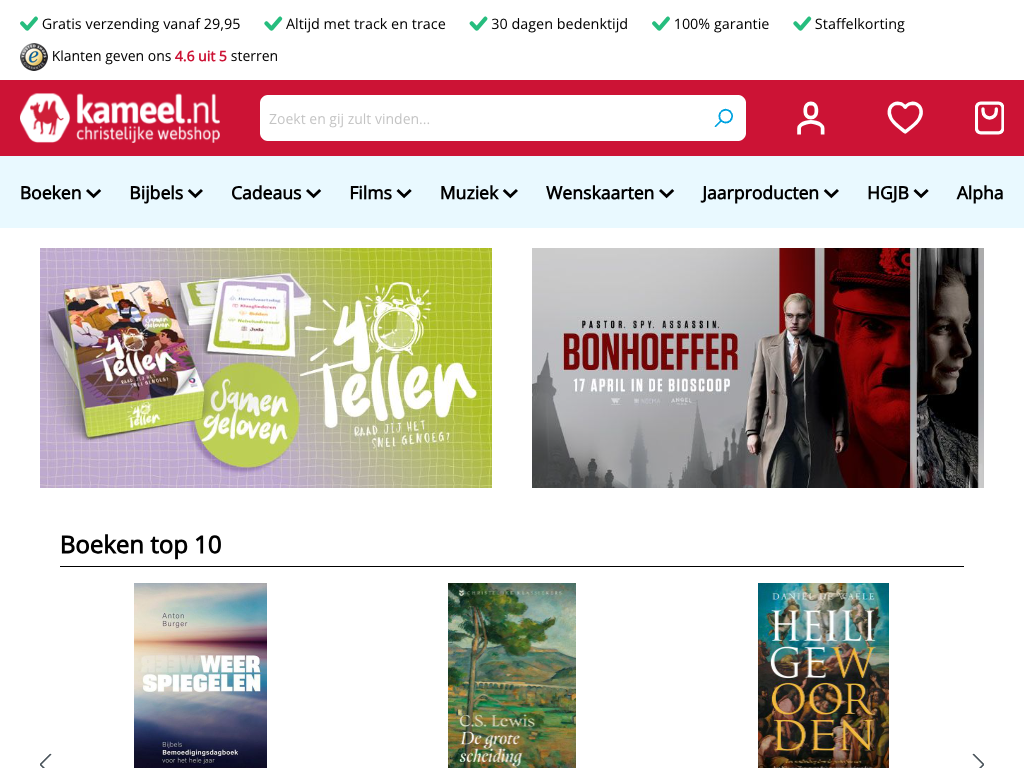The height and width of the screenshot is (768, 1024).
Task: Open the user account icon
Action: (810, 118)
